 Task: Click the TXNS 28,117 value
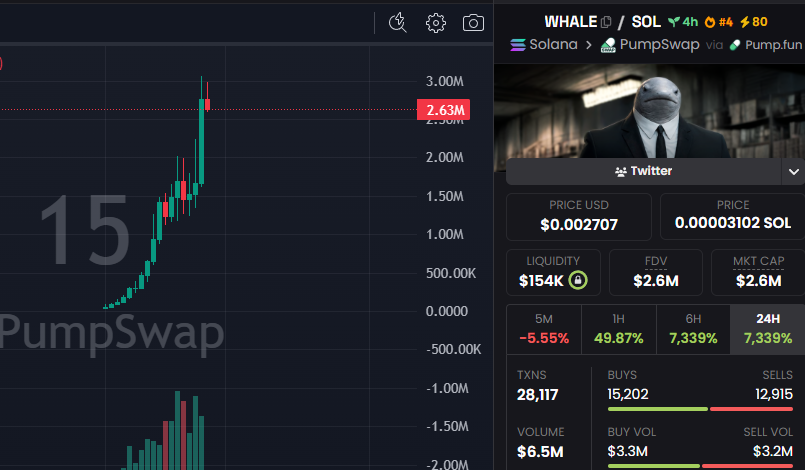point(537,394)
